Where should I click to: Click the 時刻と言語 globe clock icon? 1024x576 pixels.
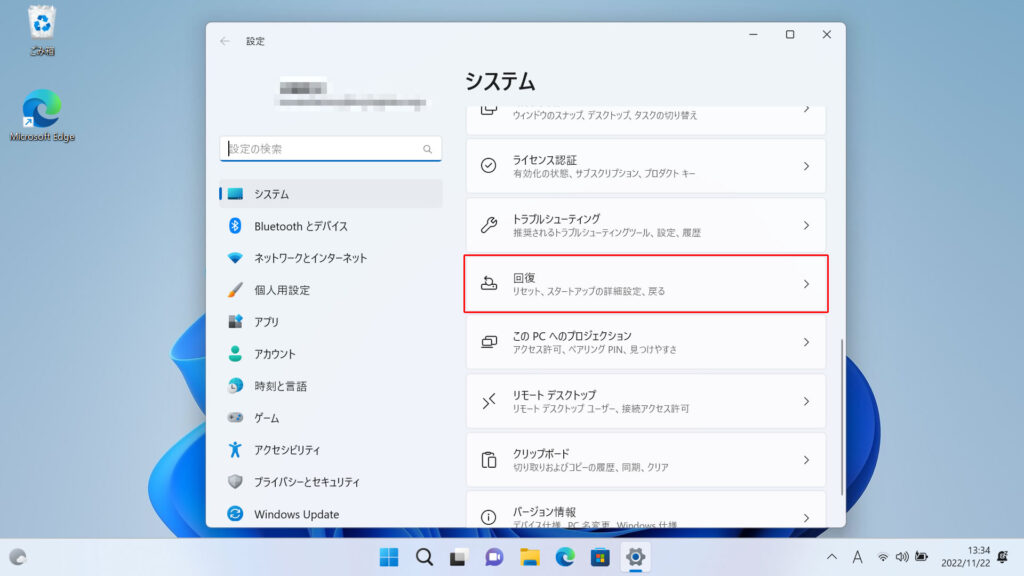click(x=235, y=386)
